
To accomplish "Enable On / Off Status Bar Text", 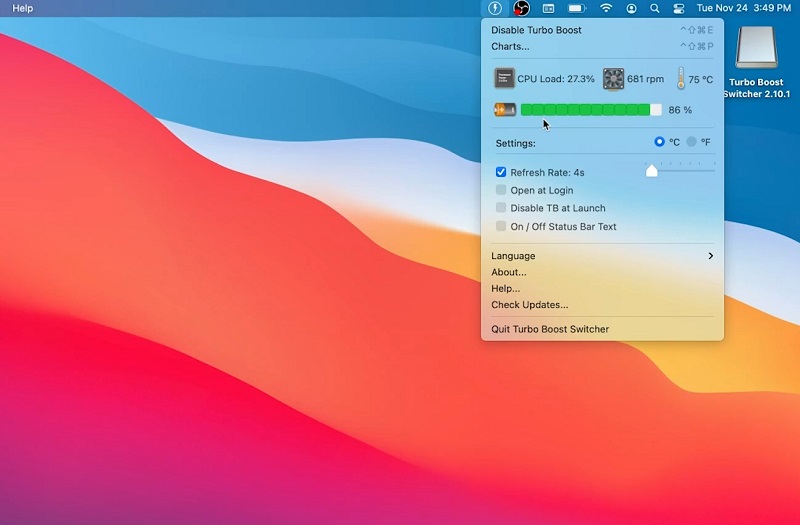I will coord(501,226).
